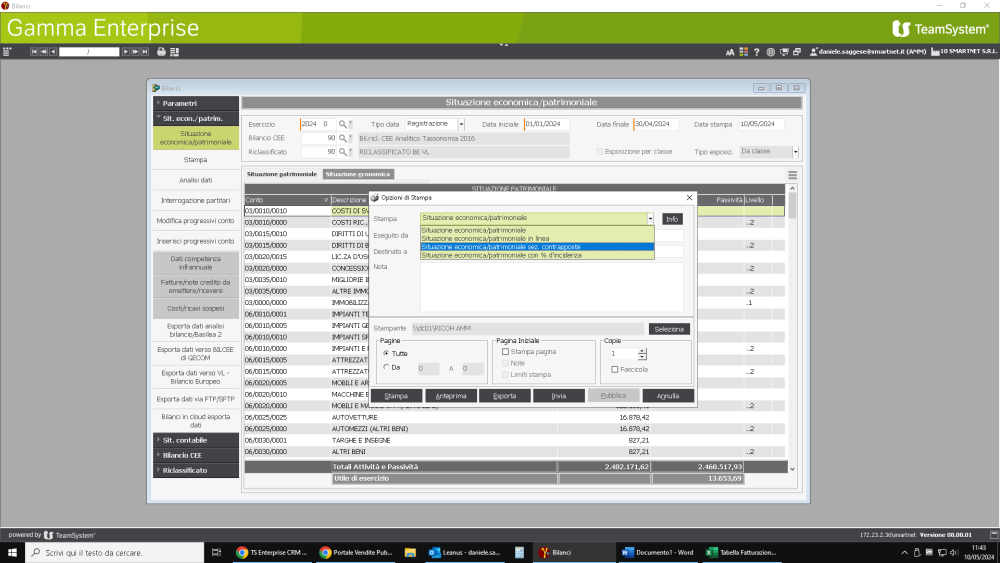Jump back with the fast-rewind record arrow
Viewport: 1000px width, 563px height.
coord(43,52)
